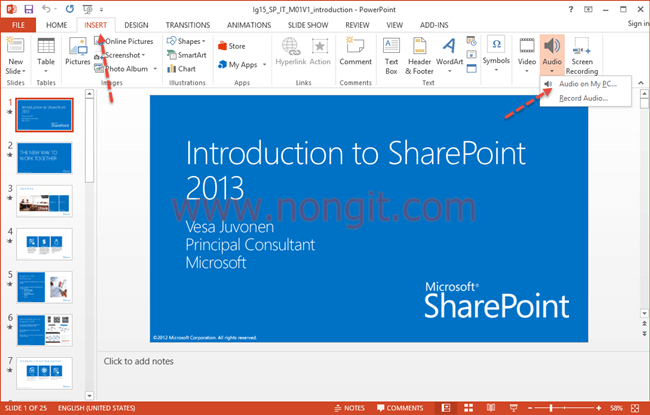
Task: Switch to Slide Sorter view icon
Action: pos(468,408)
